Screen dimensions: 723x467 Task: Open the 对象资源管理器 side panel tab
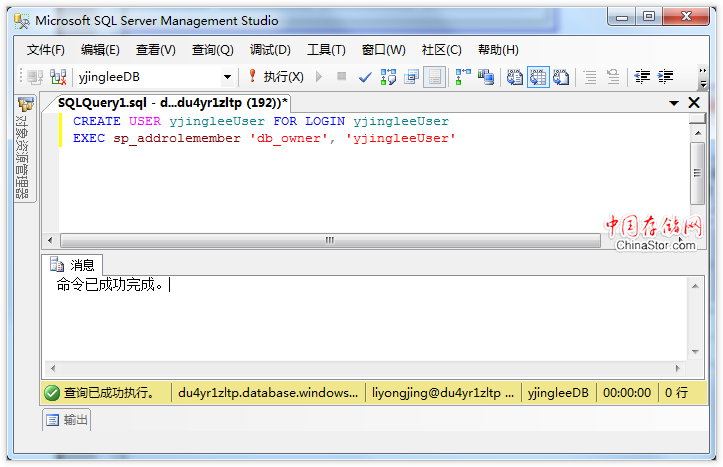(24, 148)
